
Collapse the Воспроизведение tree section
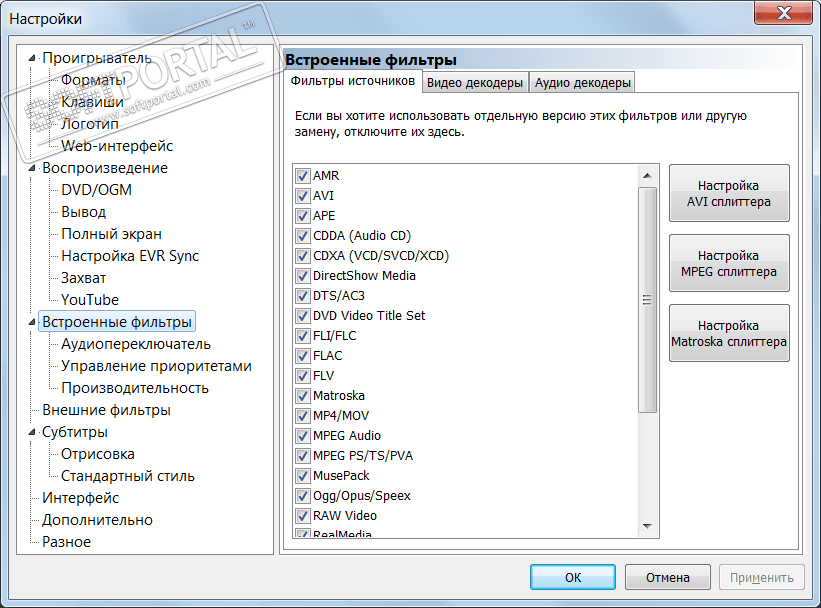pos(31,168)
